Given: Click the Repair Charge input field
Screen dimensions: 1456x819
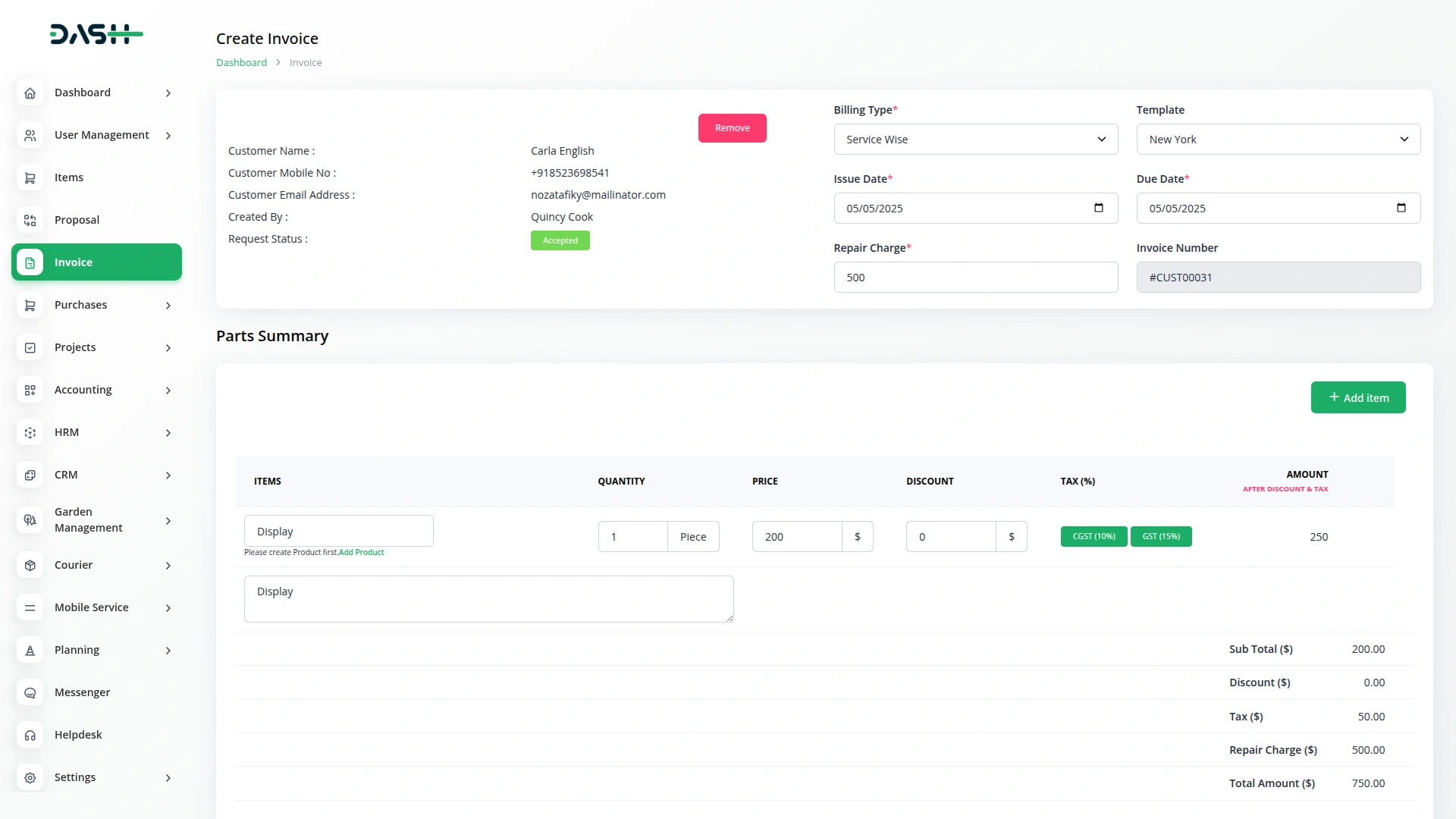Looking at the screenshot, I should coord(975,278).
